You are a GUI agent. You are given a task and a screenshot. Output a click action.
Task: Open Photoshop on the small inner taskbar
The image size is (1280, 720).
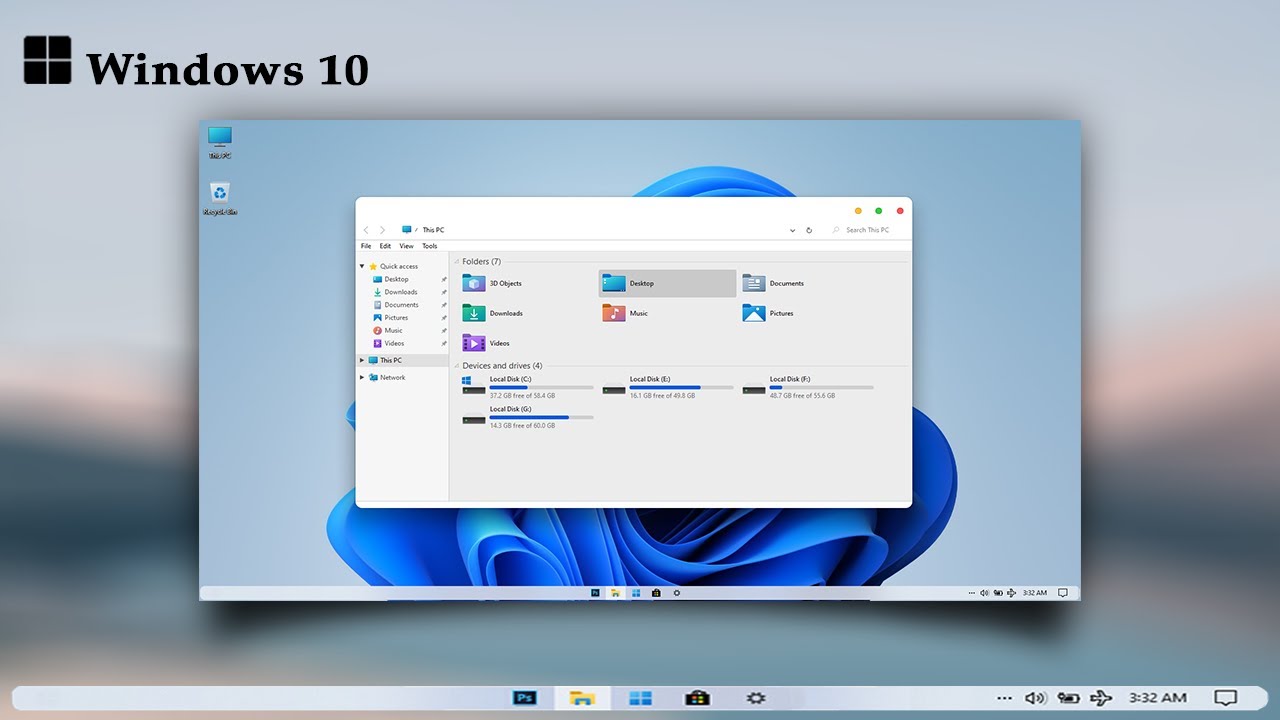[595, 593]
